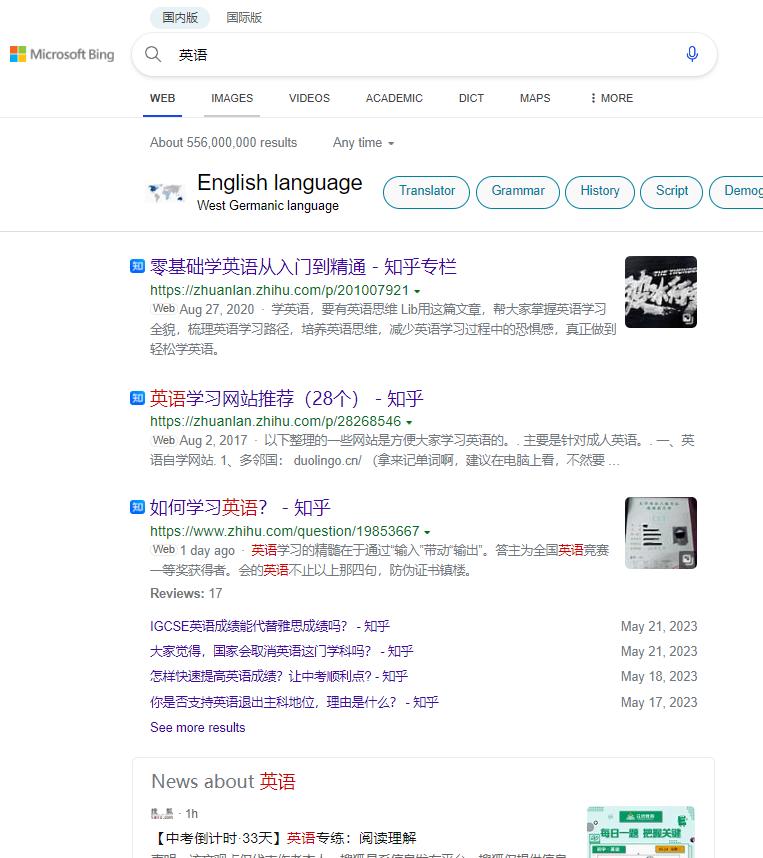Click the English language world map thumbnail
The height and width of the screenshot is (858, 763).
coord(165,192)
